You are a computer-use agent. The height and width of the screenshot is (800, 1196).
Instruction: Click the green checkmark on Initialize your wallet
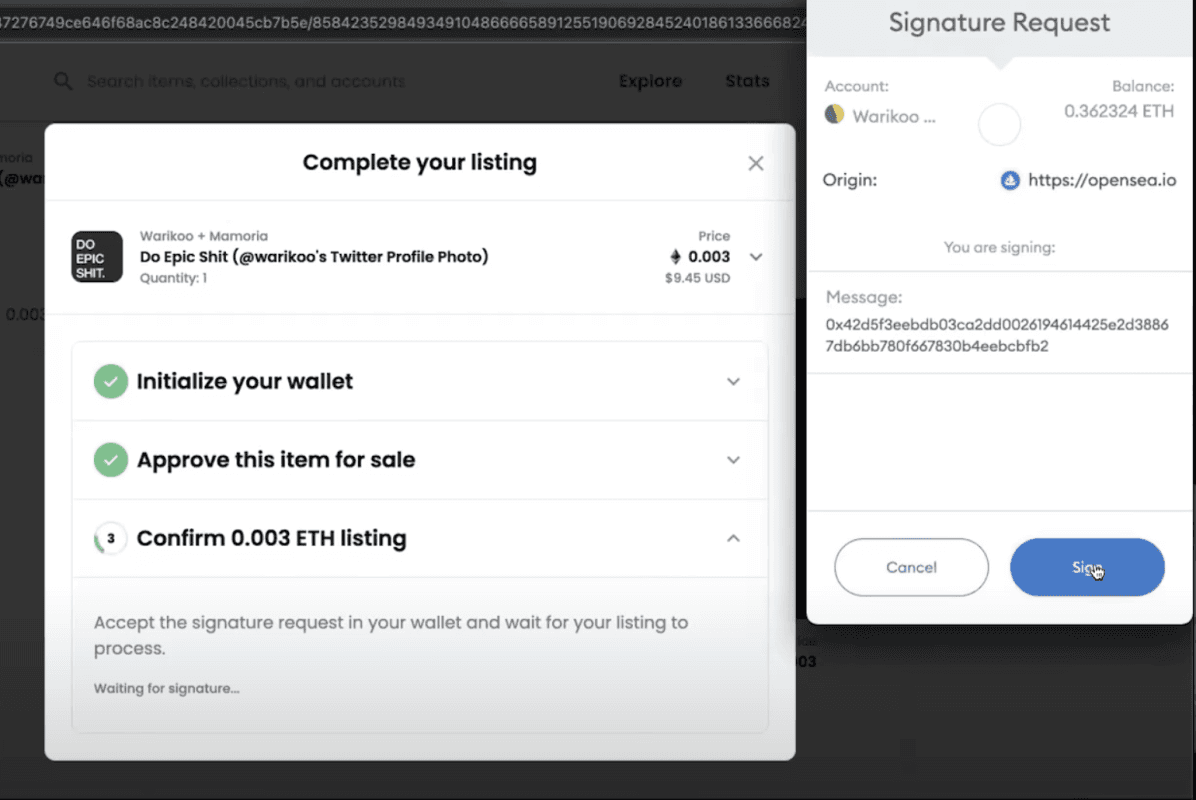point(111,381)
